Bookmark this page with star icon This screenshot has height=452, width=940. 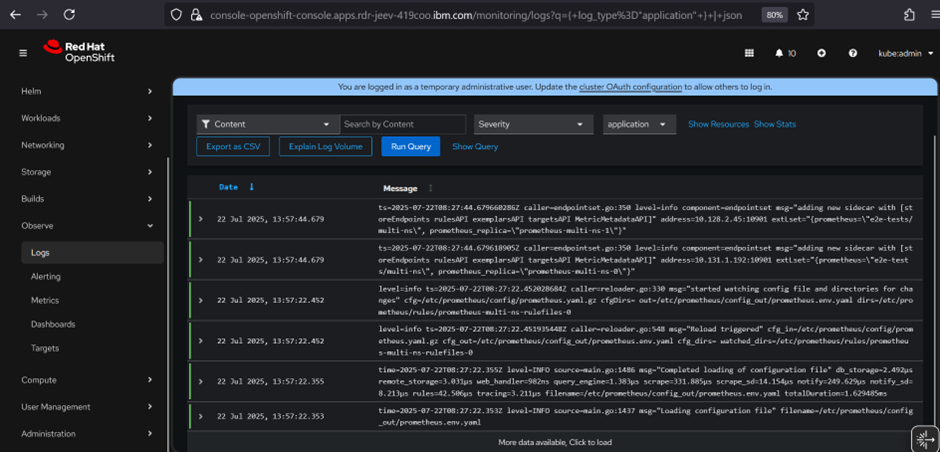[x=803, y=15]
